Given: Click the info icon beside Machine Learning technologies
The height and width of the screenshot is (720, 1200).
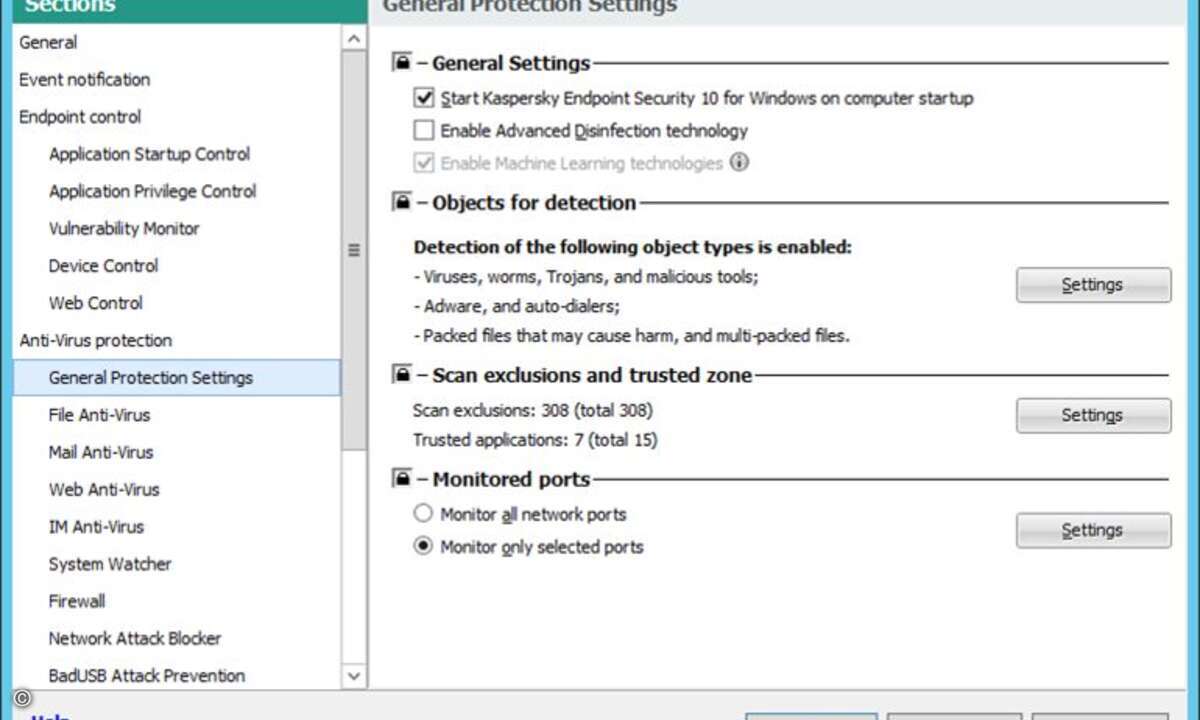Looking at the screenshot, I should pos(739,162).
